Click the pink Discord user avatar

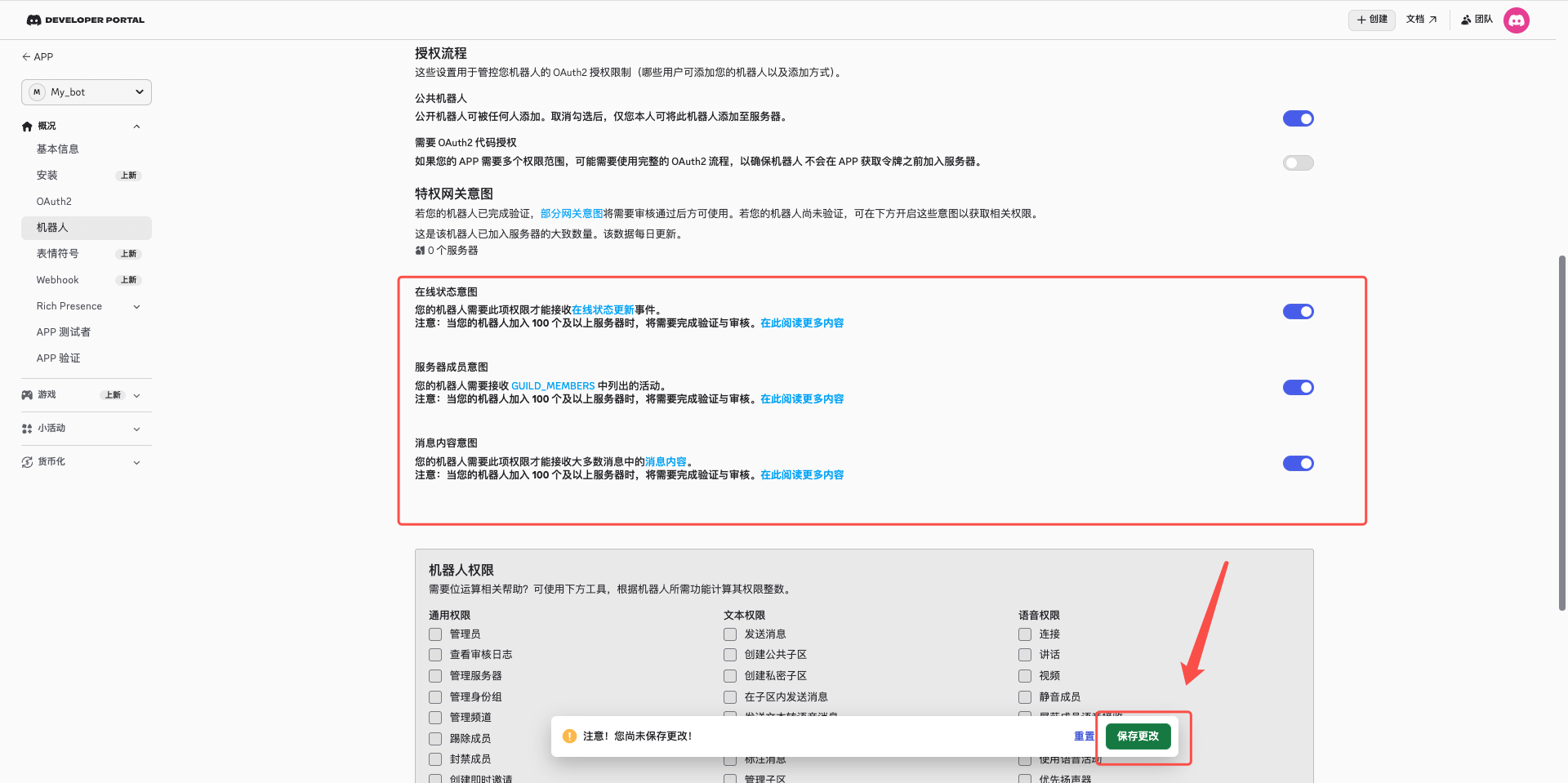(1516, 20)
